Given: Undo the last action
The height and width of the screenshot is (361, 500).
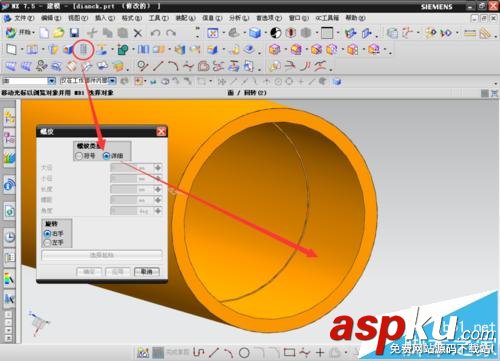Looking at the screenshot, I should tap(155, 33).
